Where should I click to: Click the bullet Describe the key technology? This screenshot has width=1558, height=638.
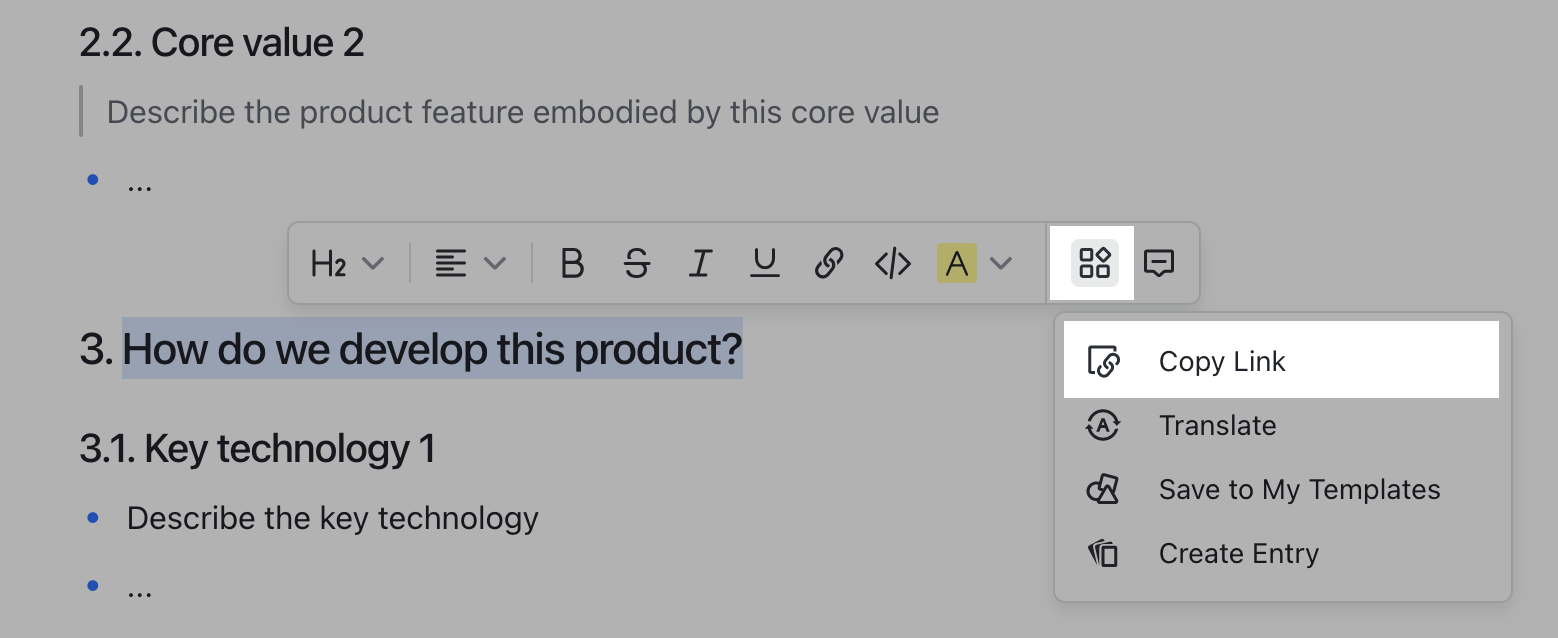(x=332, y=518)
